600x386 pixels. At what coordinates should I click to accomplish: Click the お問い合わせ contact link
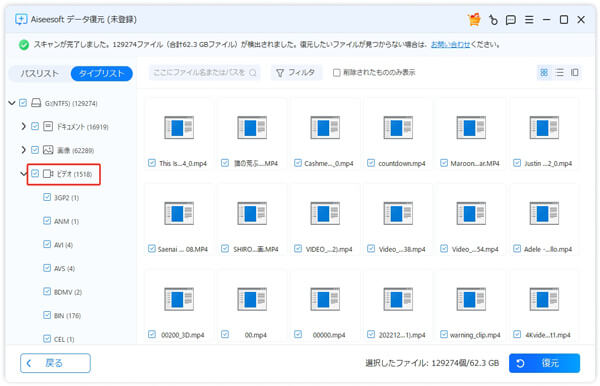click(450, 45)
